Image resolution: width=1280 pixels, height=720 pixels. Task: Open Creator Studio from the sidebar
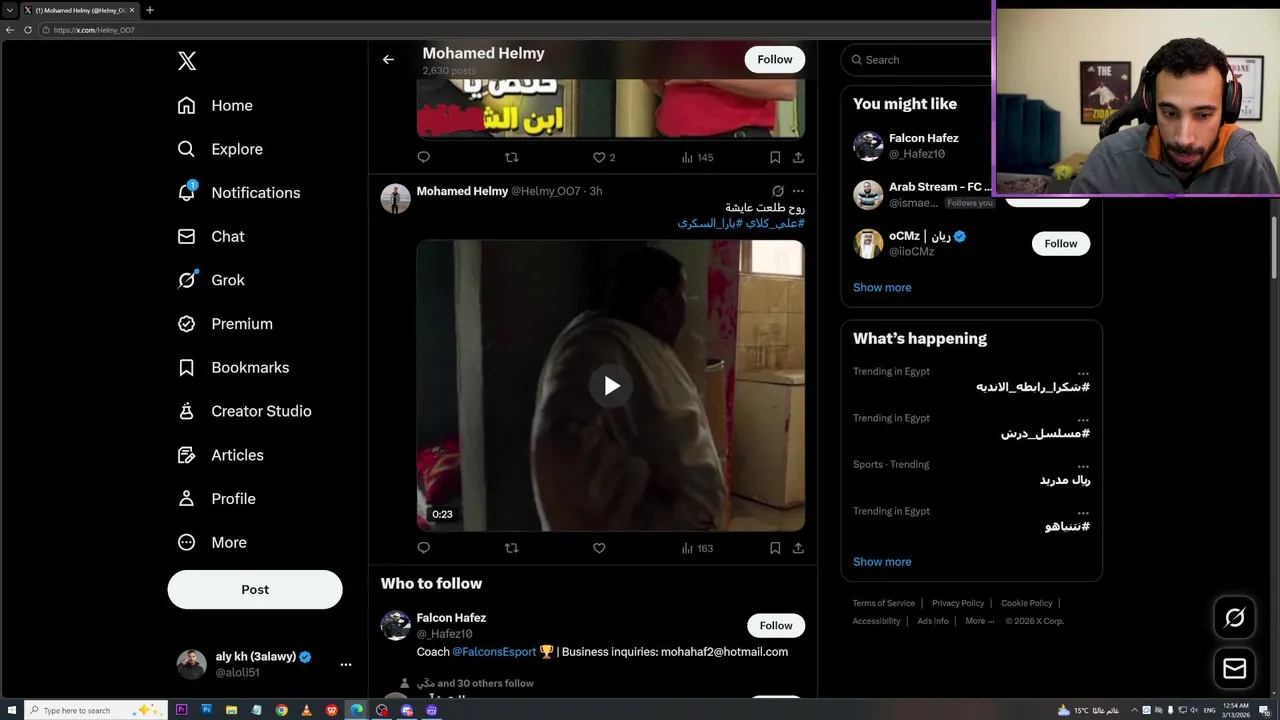coord(244,411)
